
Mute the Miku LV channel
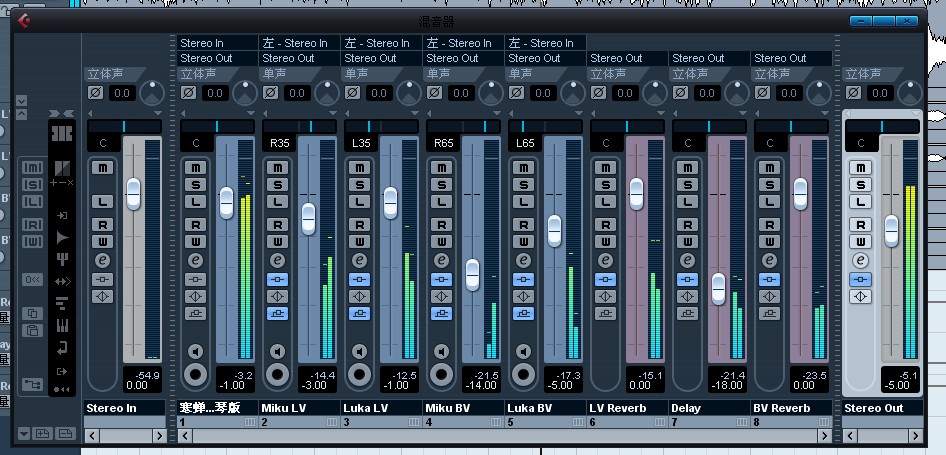click(278, 168)
